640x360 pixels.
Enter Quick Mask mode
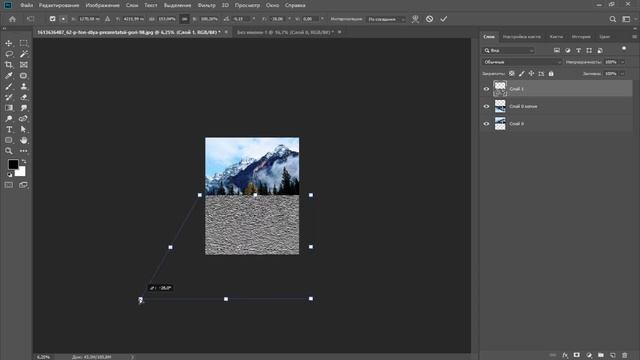click(x=9, y=185)
